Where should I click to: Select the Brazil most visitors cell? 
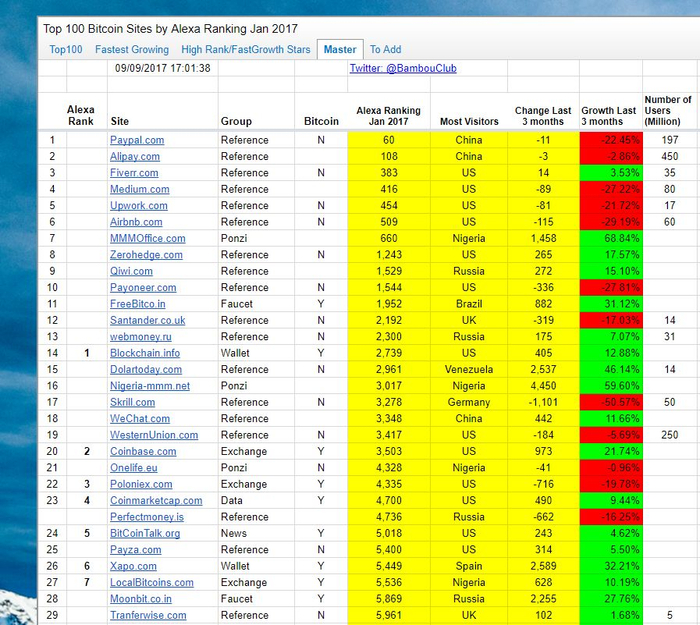click(x=469, y=304)
